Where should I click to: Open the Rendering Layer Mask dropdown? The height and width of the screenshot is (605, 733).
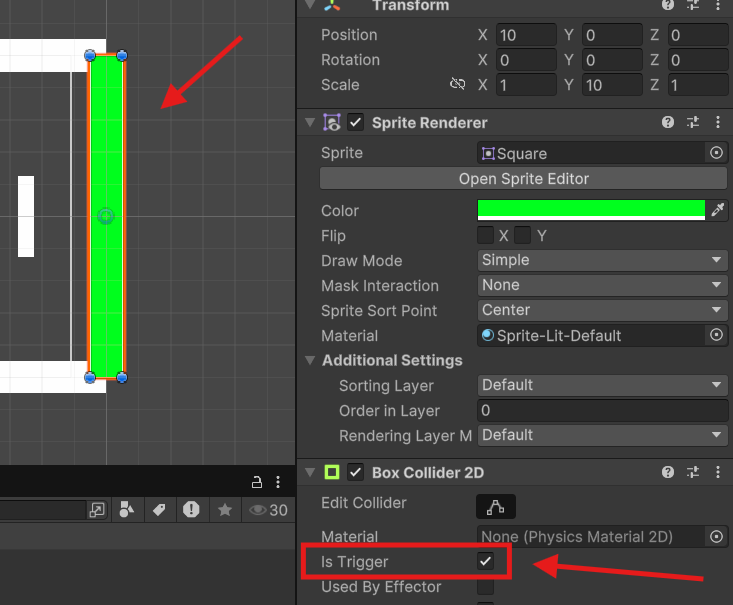point(602,435)
